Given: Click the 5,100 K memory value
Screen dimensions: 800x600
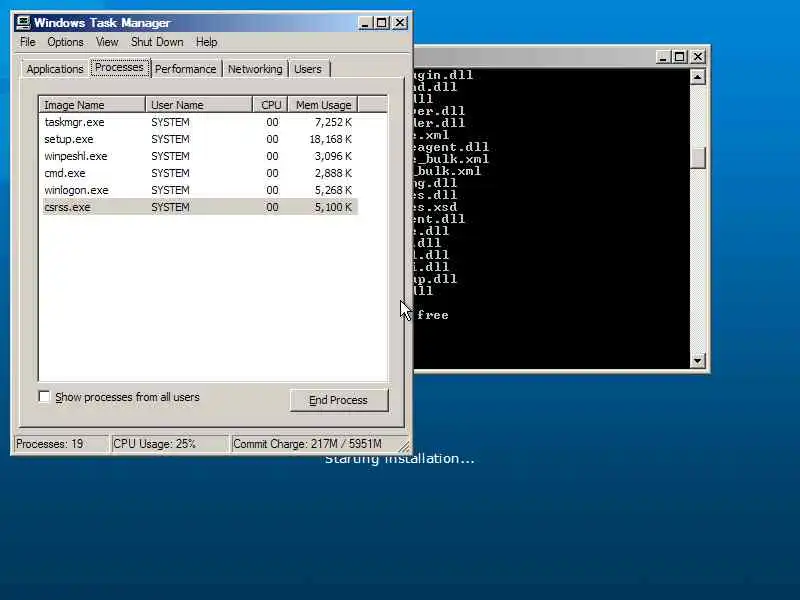Looking at the screenshot, I should point(333,207).
